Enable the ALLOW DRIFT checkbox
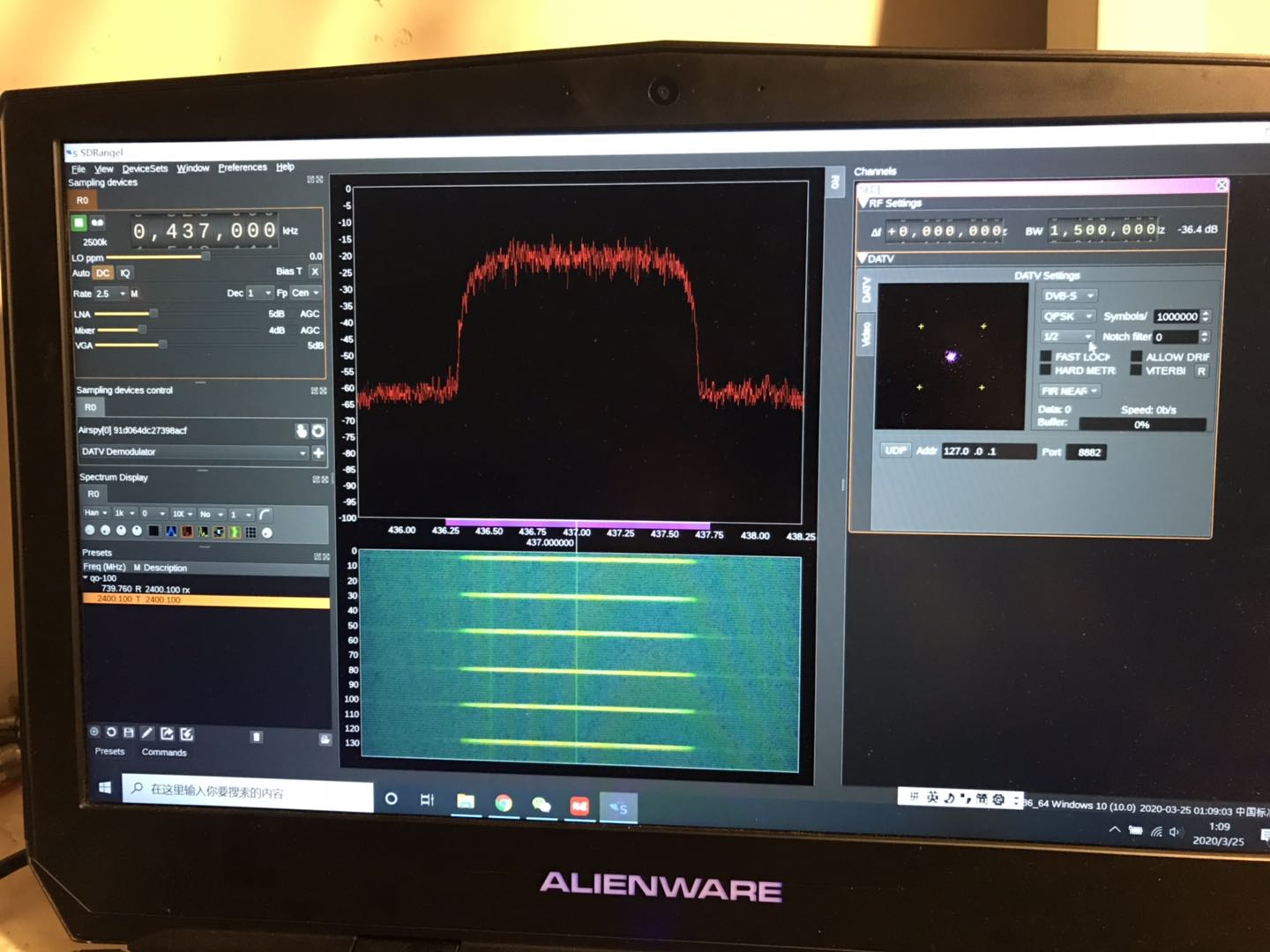Image resolution: width=1270 pixels, height=952 pixels. [1136, 357]
